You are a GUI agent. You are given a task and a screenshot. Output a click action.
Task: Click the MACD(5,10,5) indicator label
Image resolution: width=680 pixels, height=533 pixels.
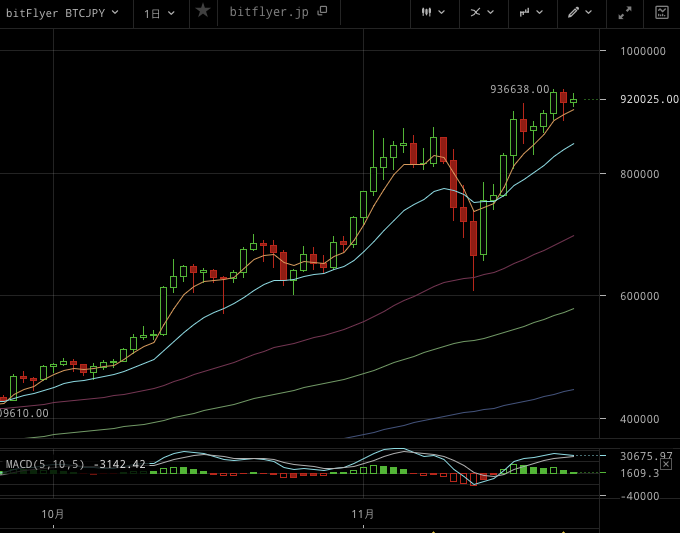(x=45, y=464)
